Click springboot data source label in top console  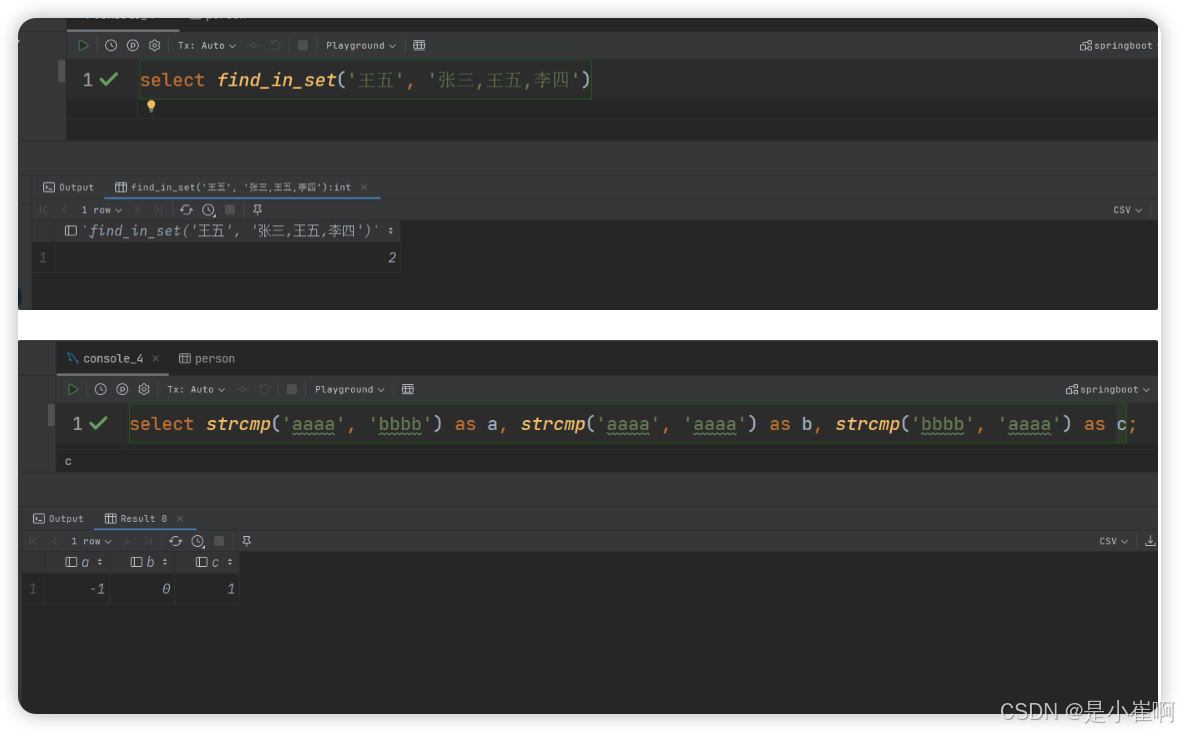1116,45
